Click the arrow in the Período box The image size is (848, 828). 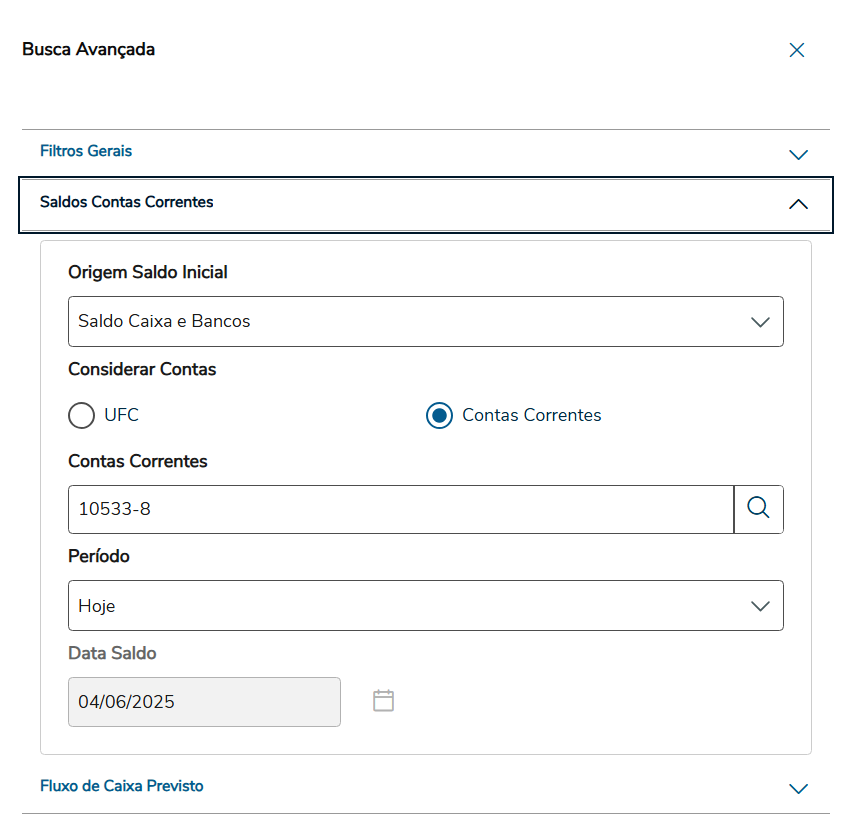760,606
